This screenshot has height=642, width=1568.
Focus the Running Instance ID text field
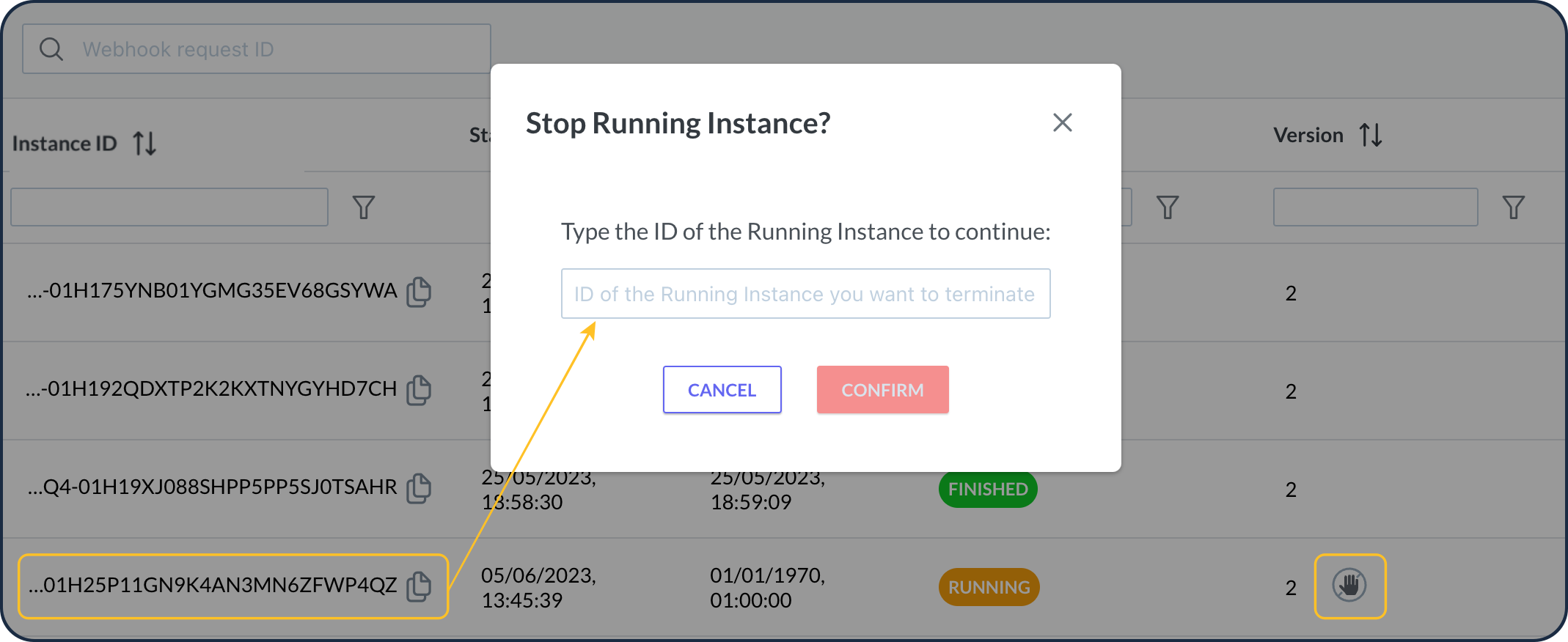coord(805,294)
